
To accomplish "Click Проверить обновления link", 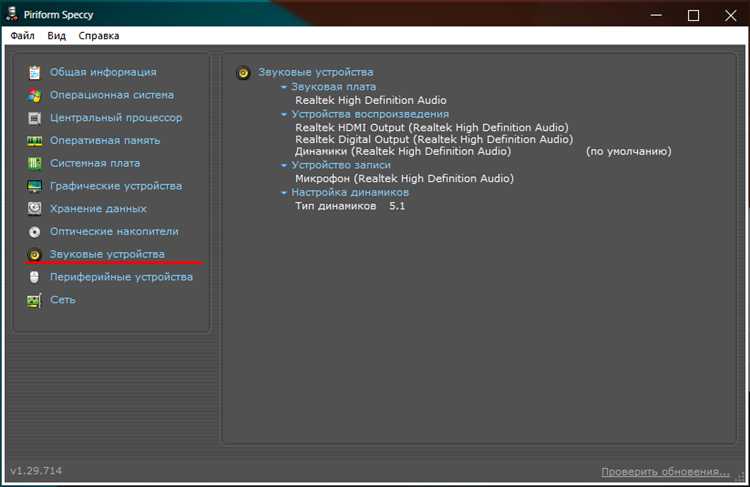I will click(665, 472).
